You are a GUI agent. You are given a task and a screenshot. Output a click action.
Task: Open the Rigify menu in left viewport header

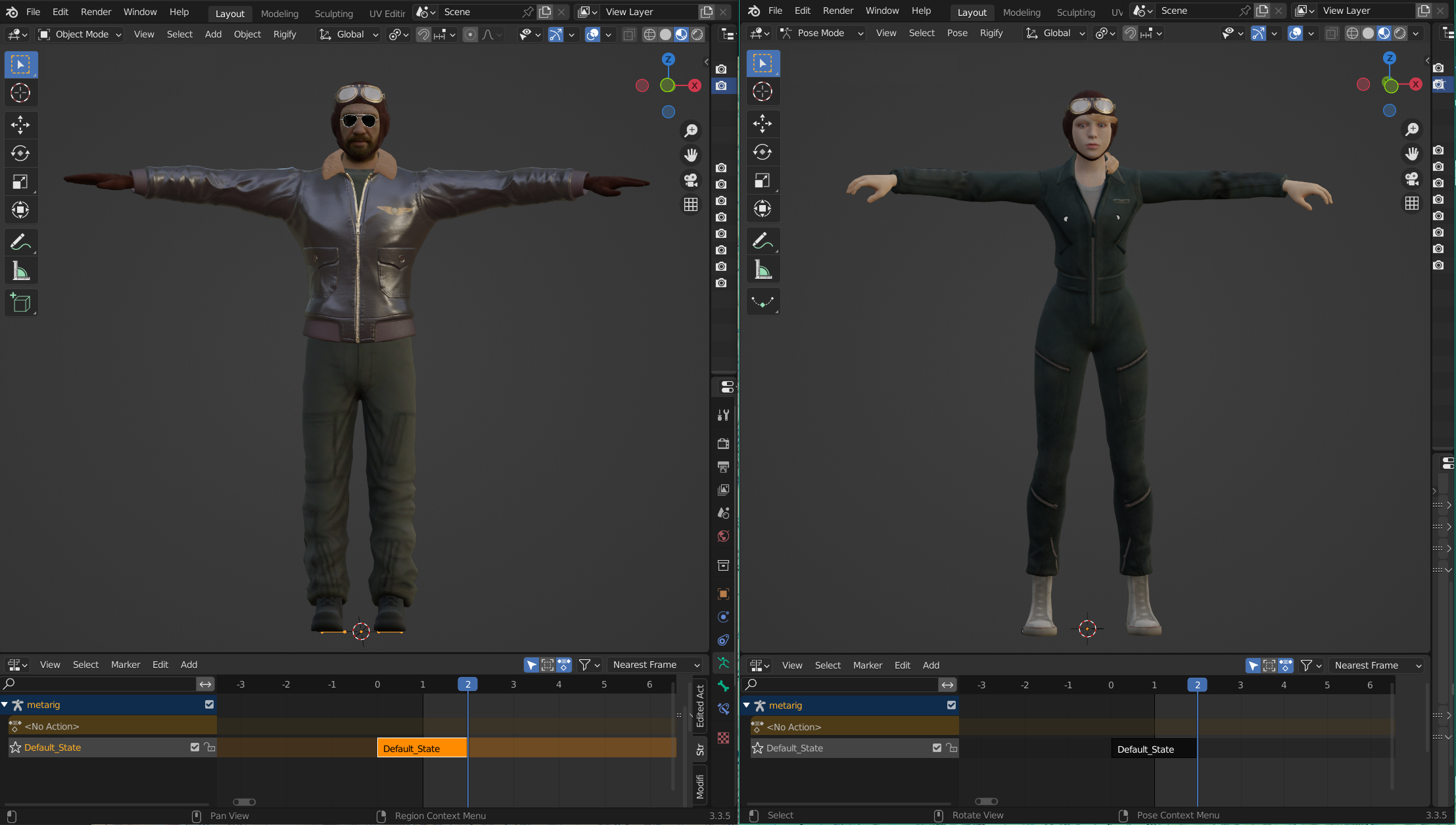[285, 34]
